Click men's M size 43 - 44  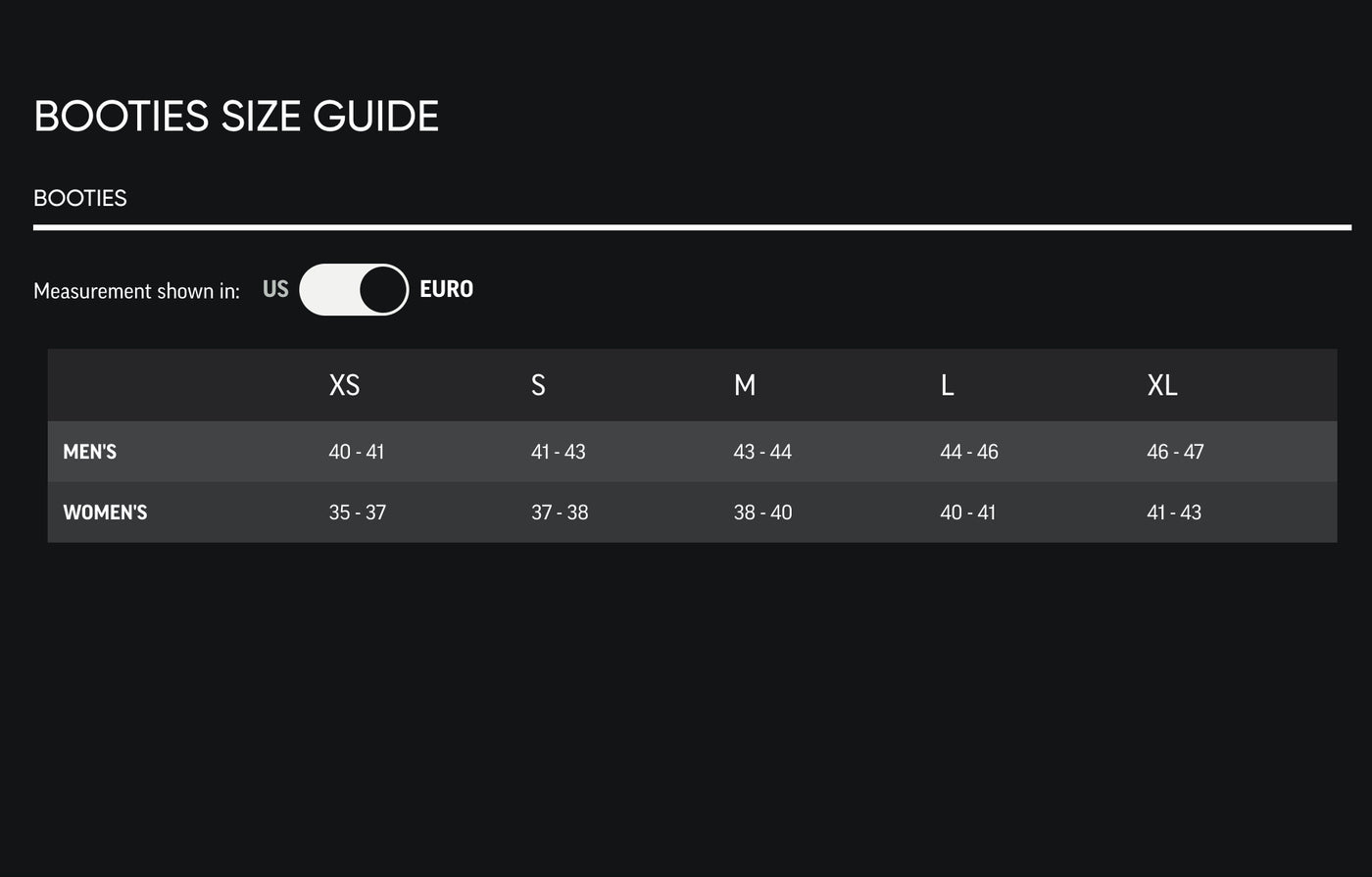pos(762,452)
